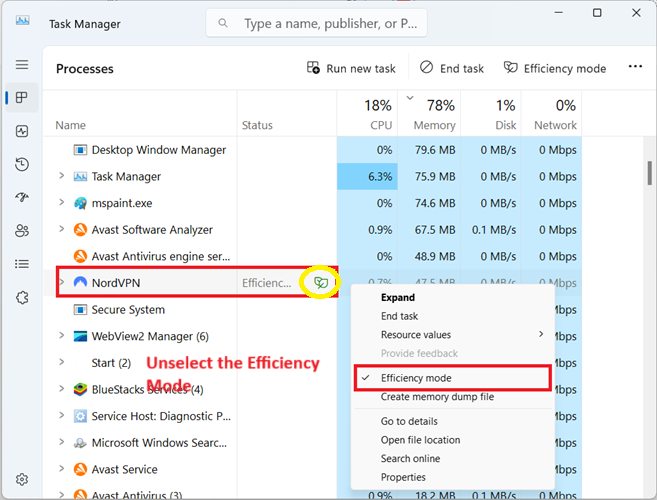Focus the search name, publisher field
657x500 pixels.
pos(316,23)
